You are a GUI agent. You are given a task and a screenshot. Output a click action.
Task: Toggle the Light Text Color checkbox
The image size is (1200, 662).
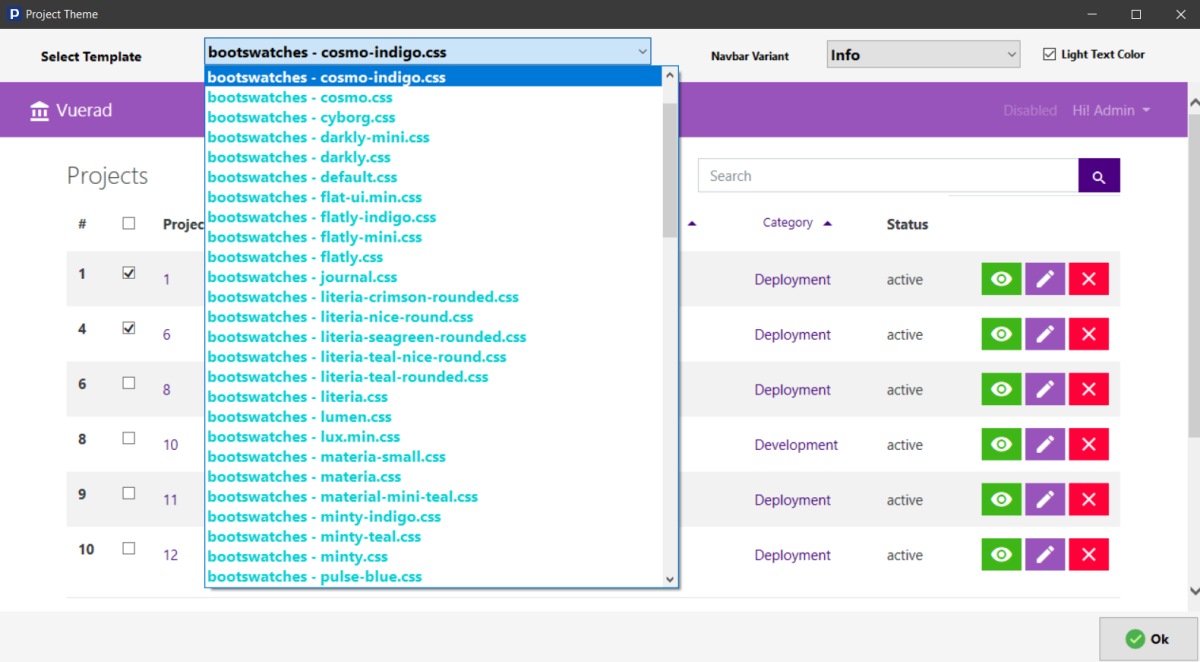coord(1049,54)
